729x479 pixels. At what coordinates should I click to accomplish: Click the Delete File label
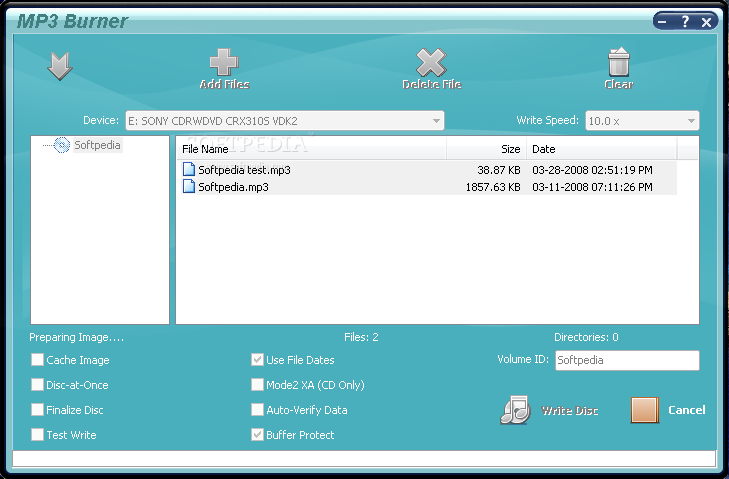431,84
